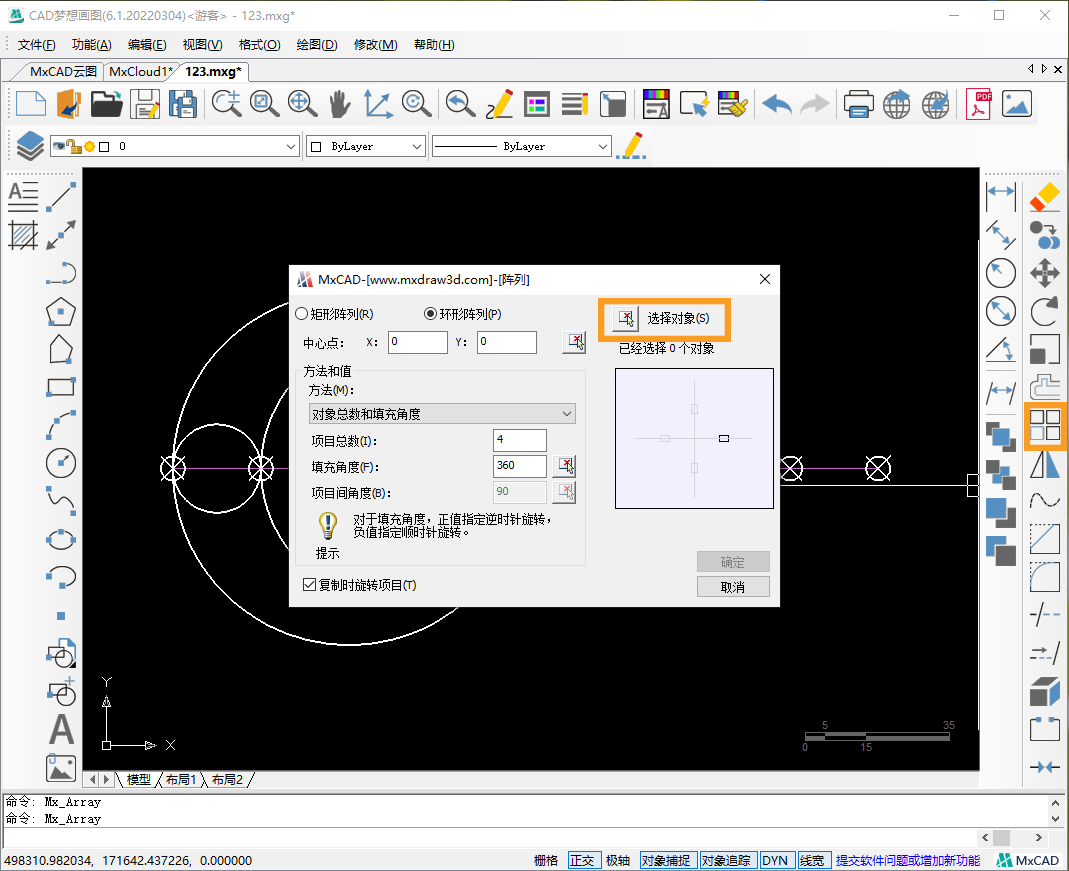This screenshot has width=1069, height=871.
Task: Click the Export PDF icon
Action: click(x=977, y=104)
